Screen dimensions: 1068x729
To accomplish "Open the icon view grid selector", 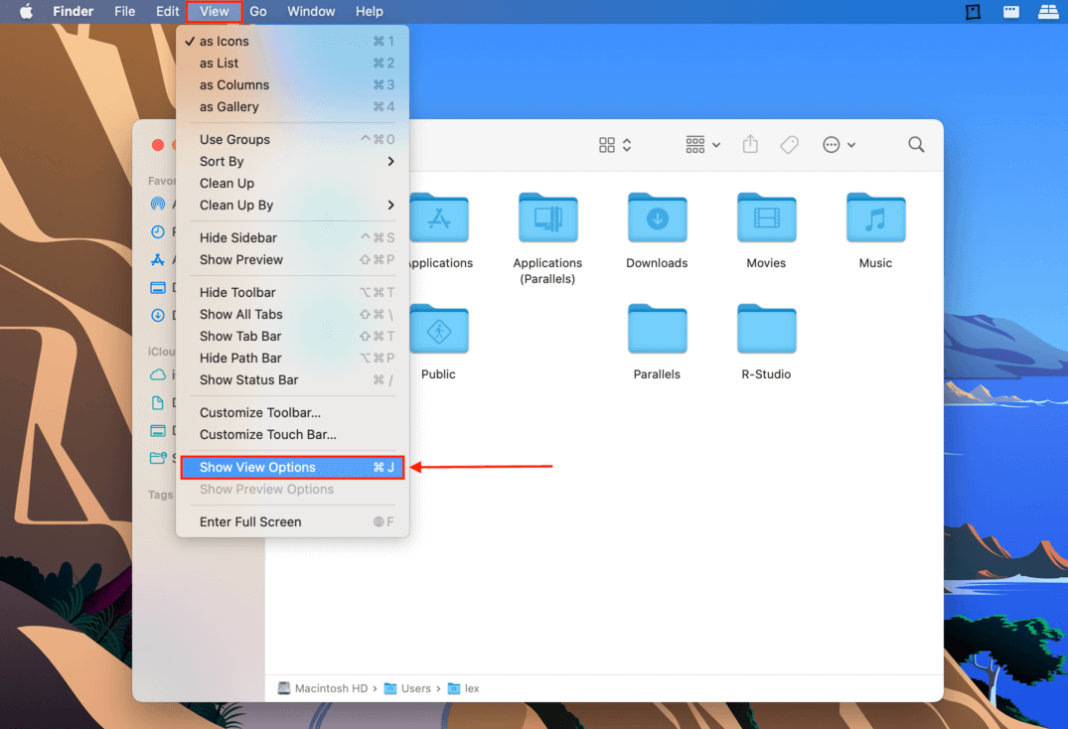I will pyautogui.click(x=612, y=144).
